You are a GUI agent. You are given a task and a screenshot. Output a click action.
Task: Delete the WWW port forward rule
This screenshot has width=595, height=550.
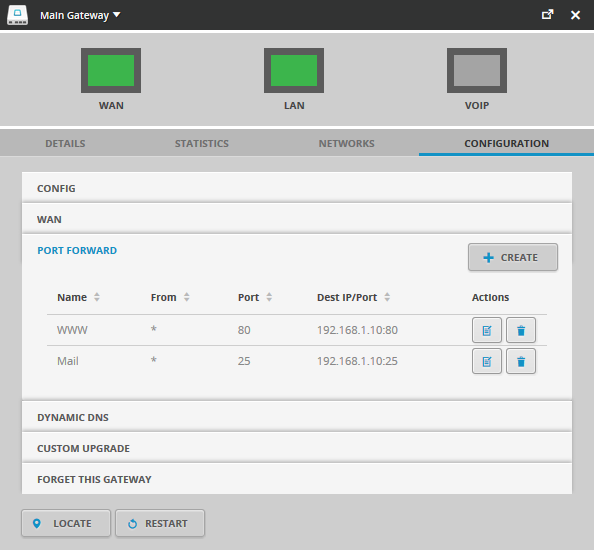point(521,330)
